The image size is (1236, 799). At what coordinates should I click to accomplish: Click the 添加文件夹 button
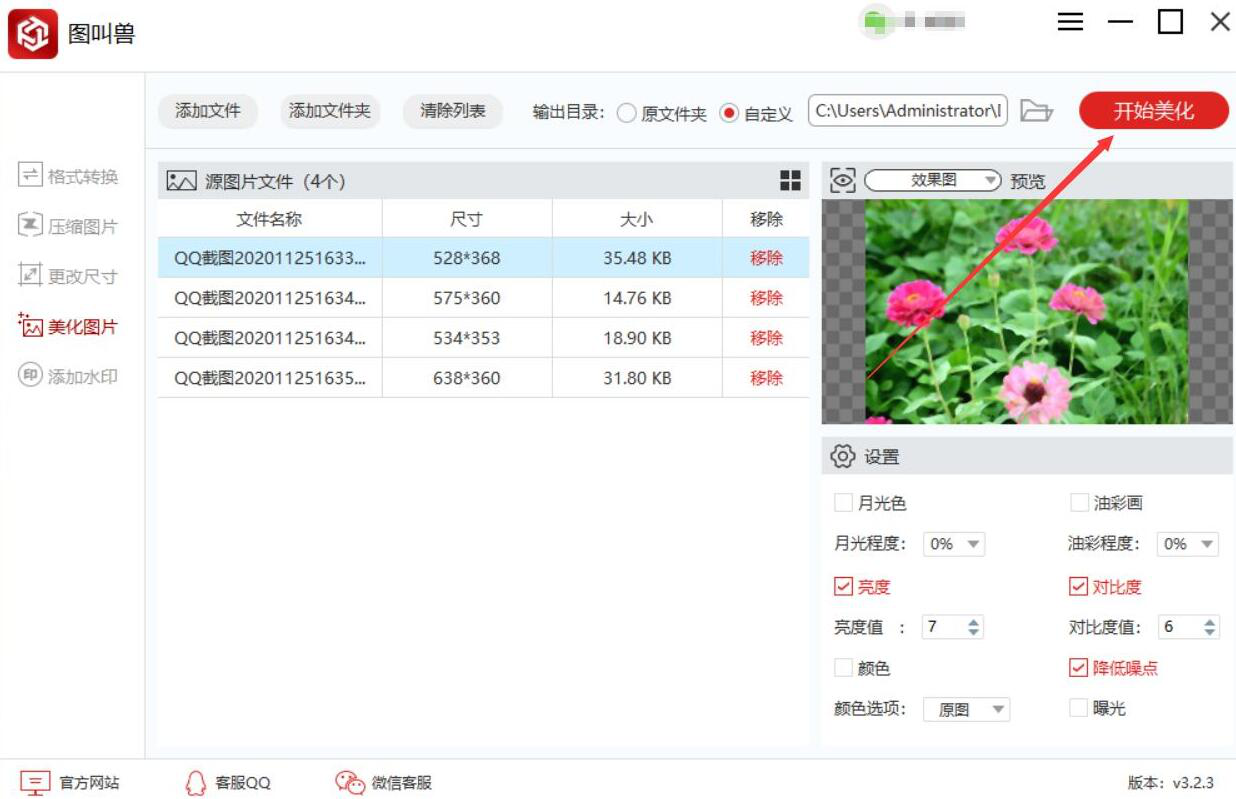point(330,111)
